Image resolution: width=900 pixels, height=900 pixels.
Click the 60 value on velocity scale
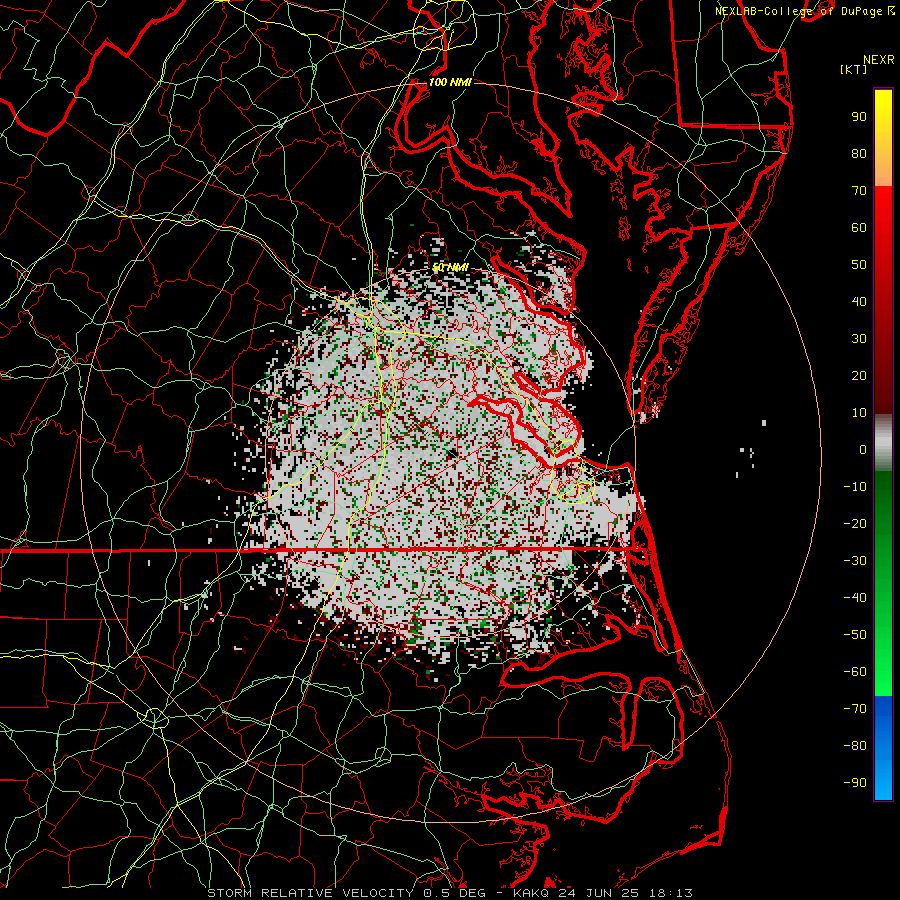(859, 228)
